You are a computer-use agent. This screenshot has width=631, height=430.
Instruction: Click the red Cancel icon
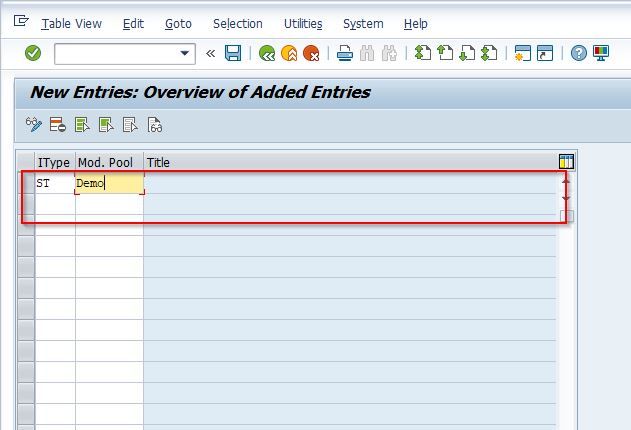coord(311,53)
